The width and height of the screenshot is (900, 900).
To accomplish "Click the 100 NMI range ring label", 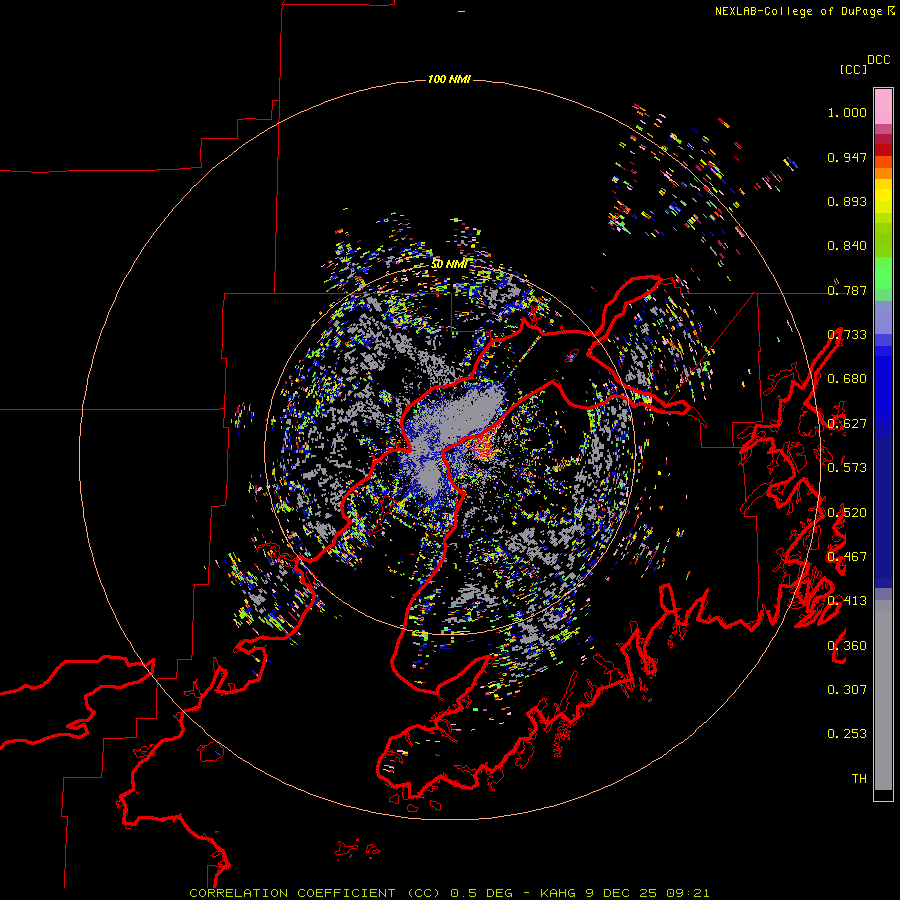I will (x=449, y=79).
